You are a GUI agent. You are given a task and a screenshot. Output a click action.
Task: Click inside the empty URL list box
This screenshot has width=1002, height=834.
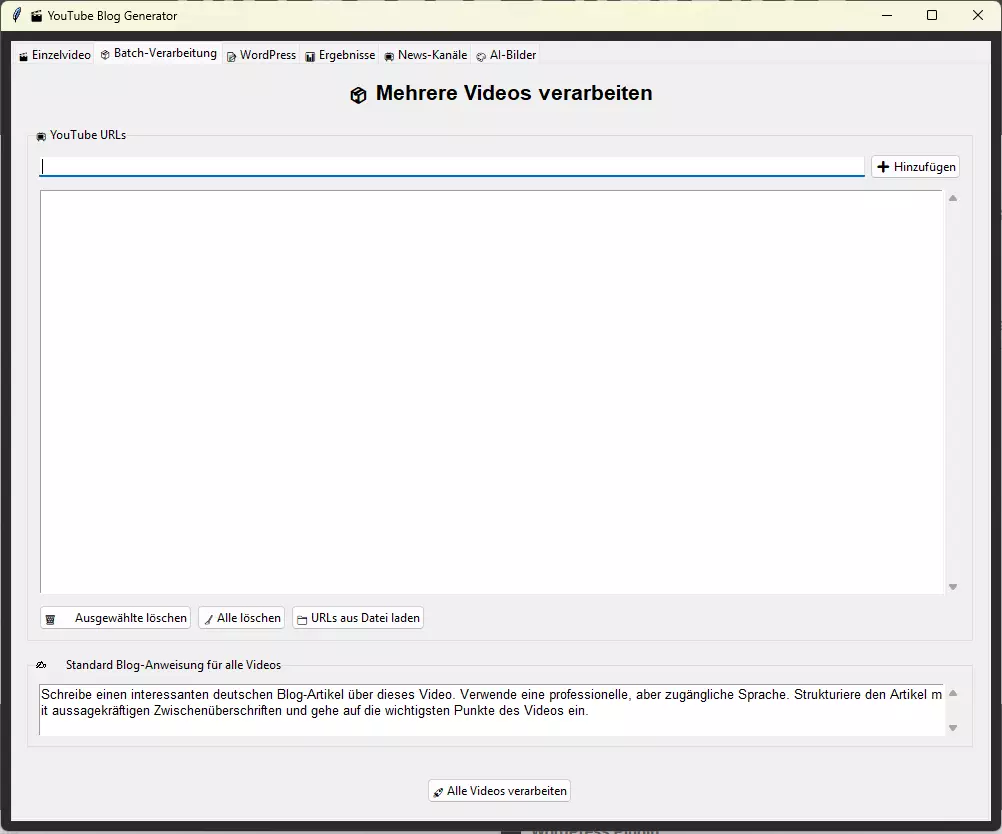[491, 392]
